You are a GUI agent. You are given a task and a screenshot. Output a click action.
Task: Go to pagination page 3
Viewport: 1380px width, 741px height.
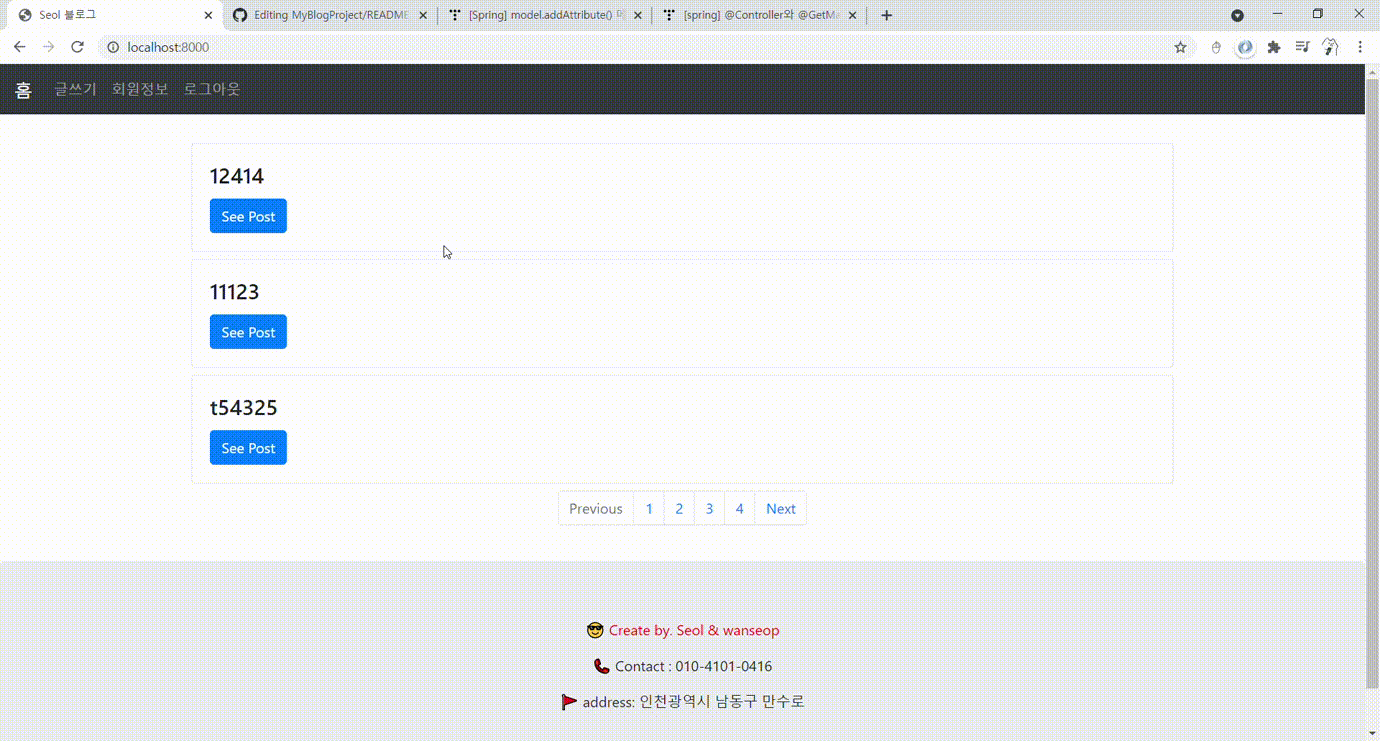(x=709, y=508)
